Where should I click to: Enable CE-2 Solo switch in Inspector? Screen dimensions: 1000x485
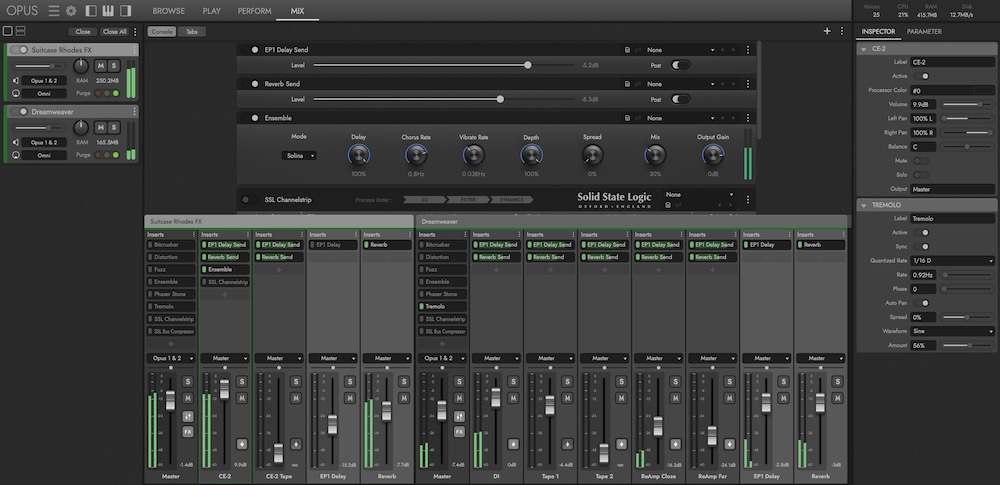click(922, 175)
